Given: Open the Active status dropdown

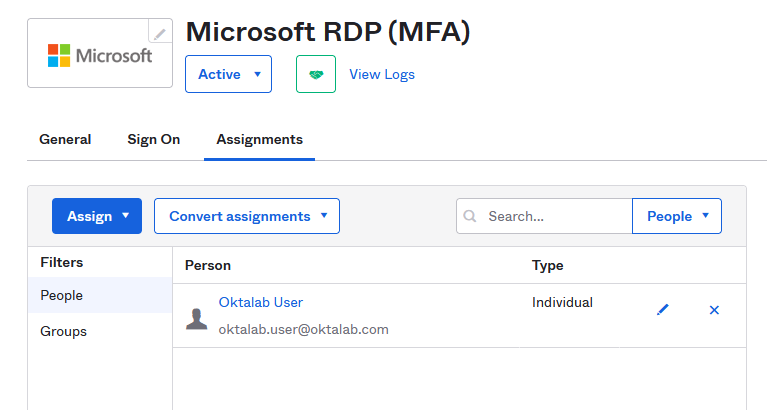Looking at the screenshot, I should pos(228,75).
